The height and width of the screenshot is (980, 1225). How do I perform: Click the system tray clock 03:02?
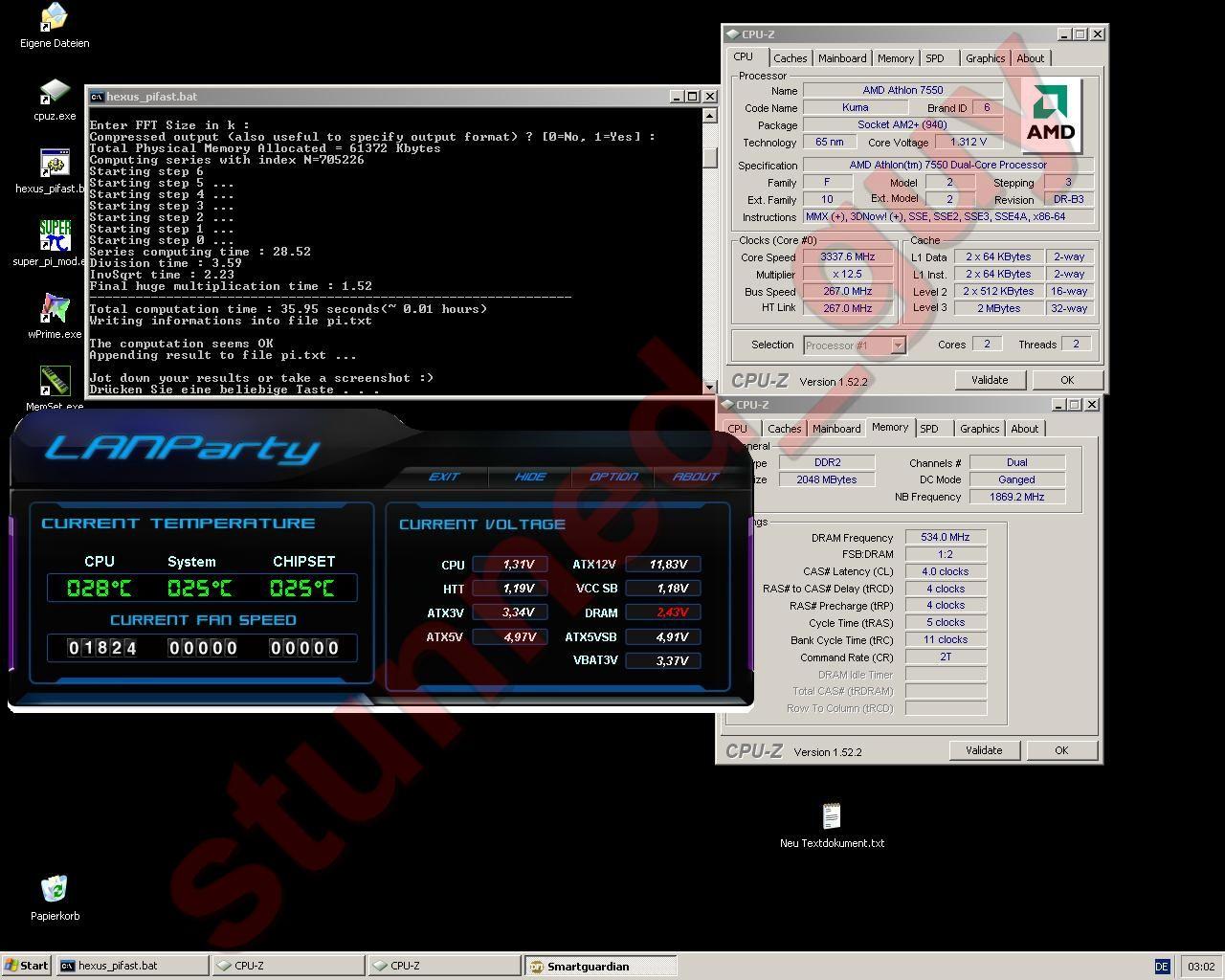[1200, 967]
